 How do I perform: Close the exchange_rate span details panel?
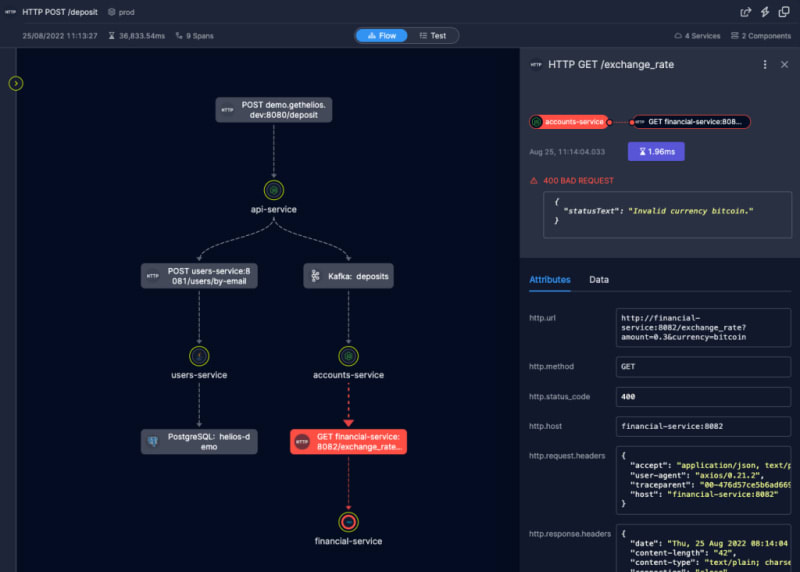tap(785, 64)
